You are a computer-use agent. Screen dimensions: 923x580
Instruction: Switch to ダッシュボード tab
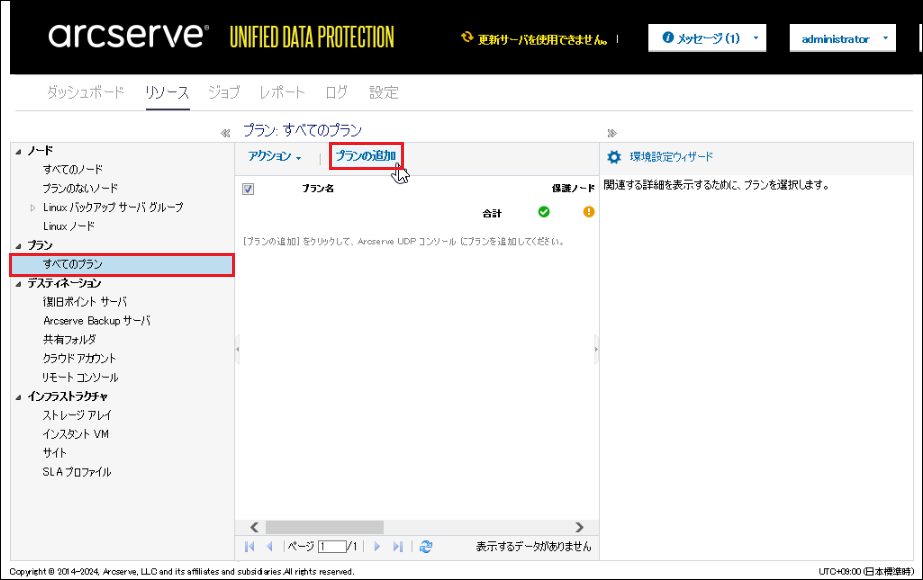(x=85, y=92)
